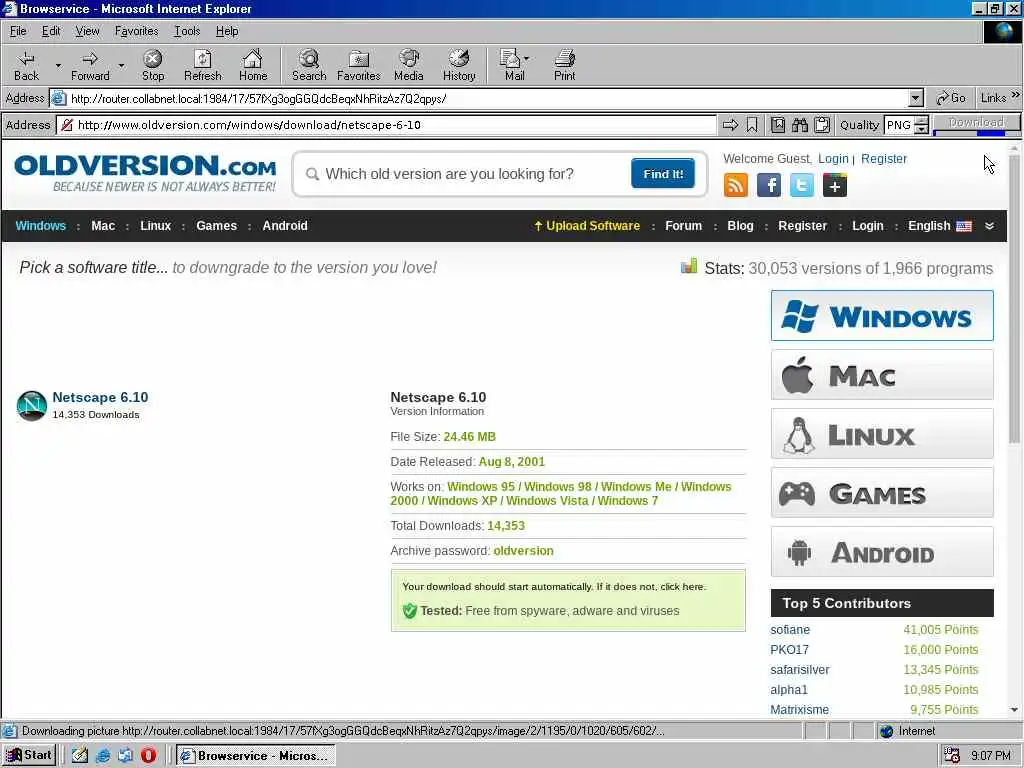Select the Games tab in site navbar
1024x768 pixels.
tap(216, 226)
